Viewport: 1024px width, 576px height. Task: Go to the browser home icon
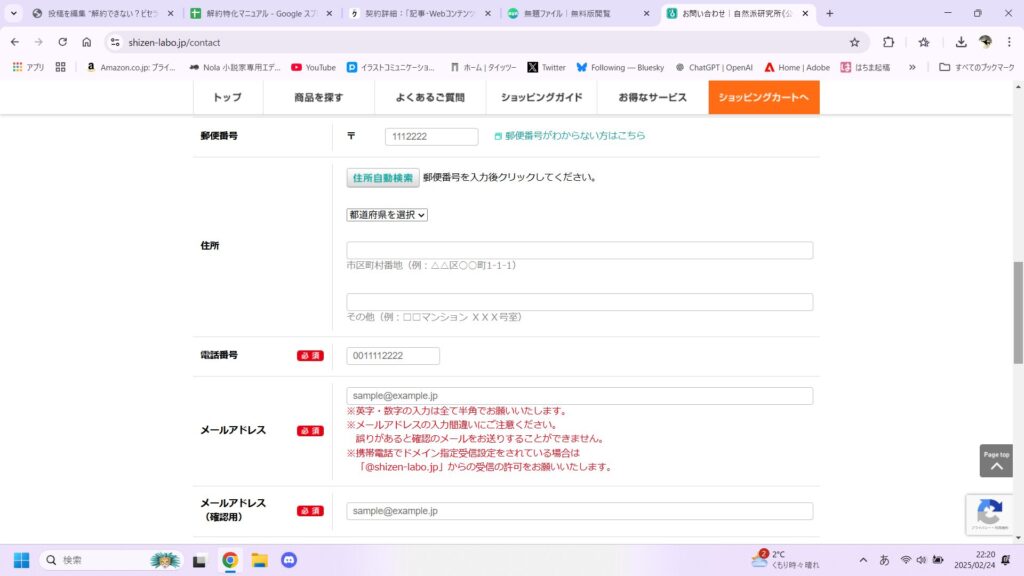87,42
